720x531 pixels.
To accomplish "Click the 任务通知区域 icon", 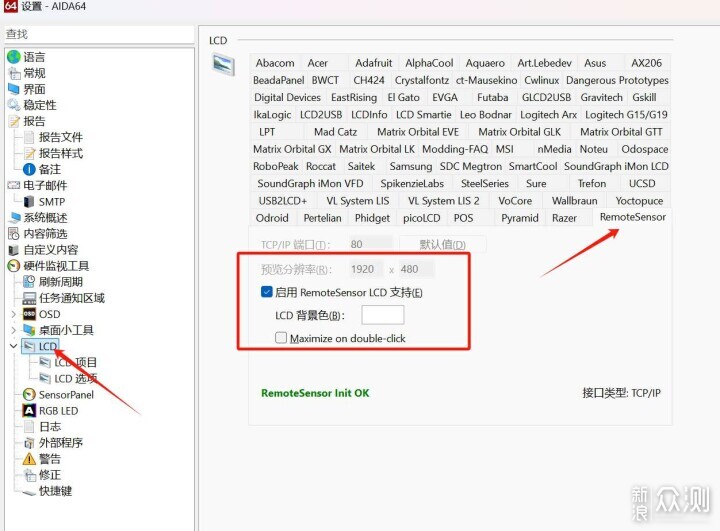I will point(29,298).
